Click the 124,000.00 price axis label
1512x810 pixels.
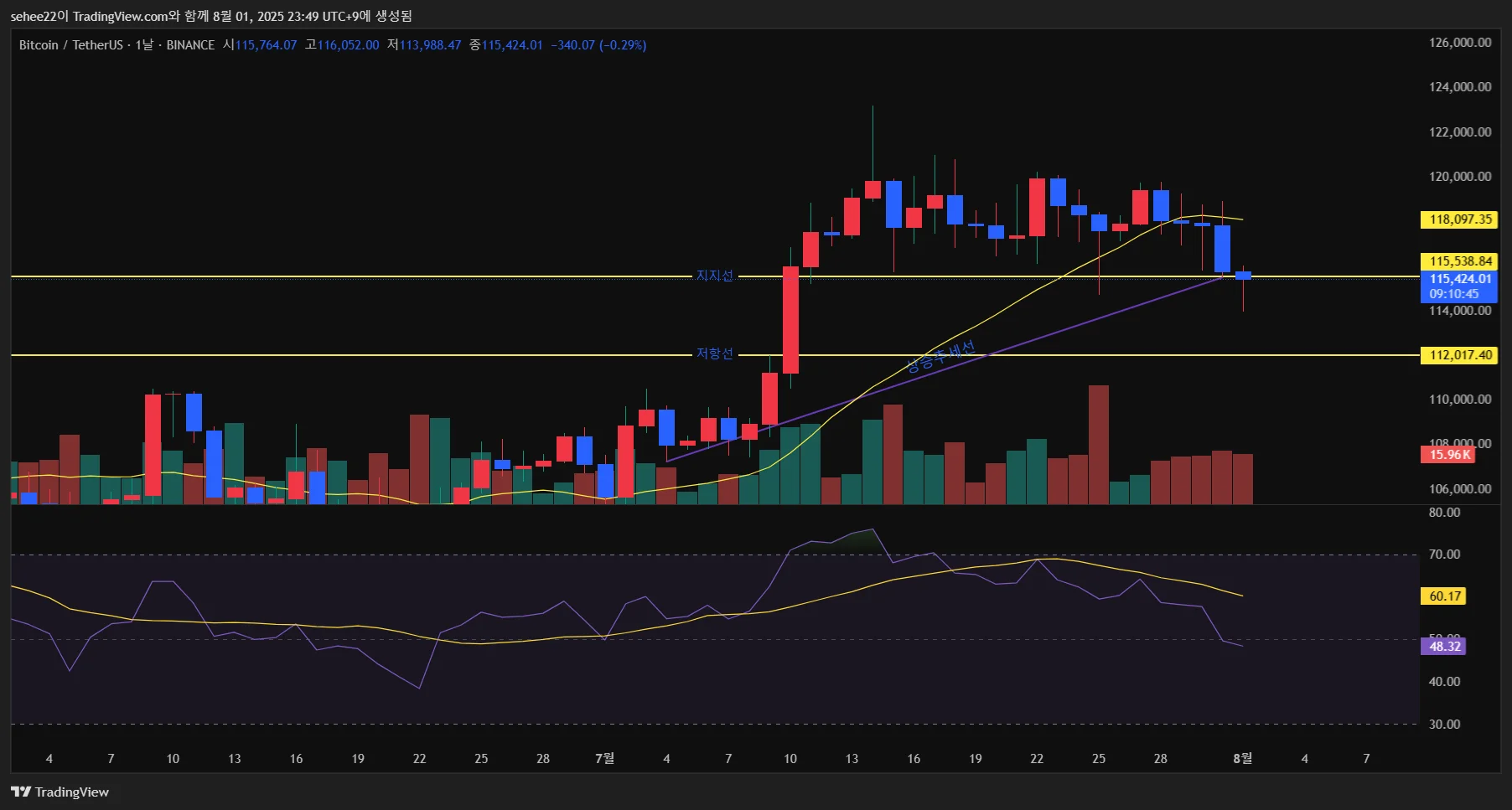[x=1460, y=87]
